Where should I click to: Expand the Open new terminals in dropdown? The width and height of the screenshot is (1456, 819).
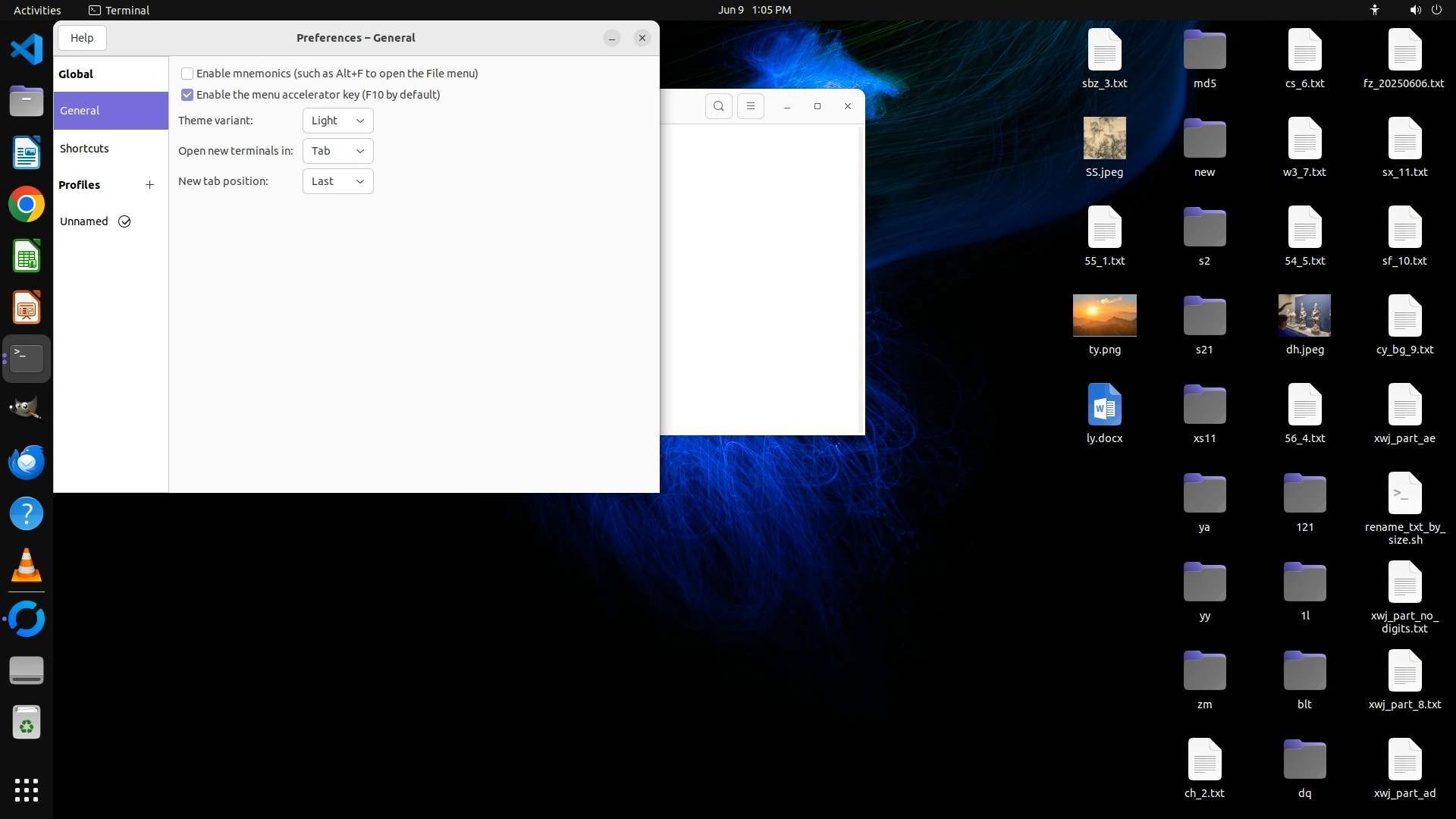[x=337, y=151]
